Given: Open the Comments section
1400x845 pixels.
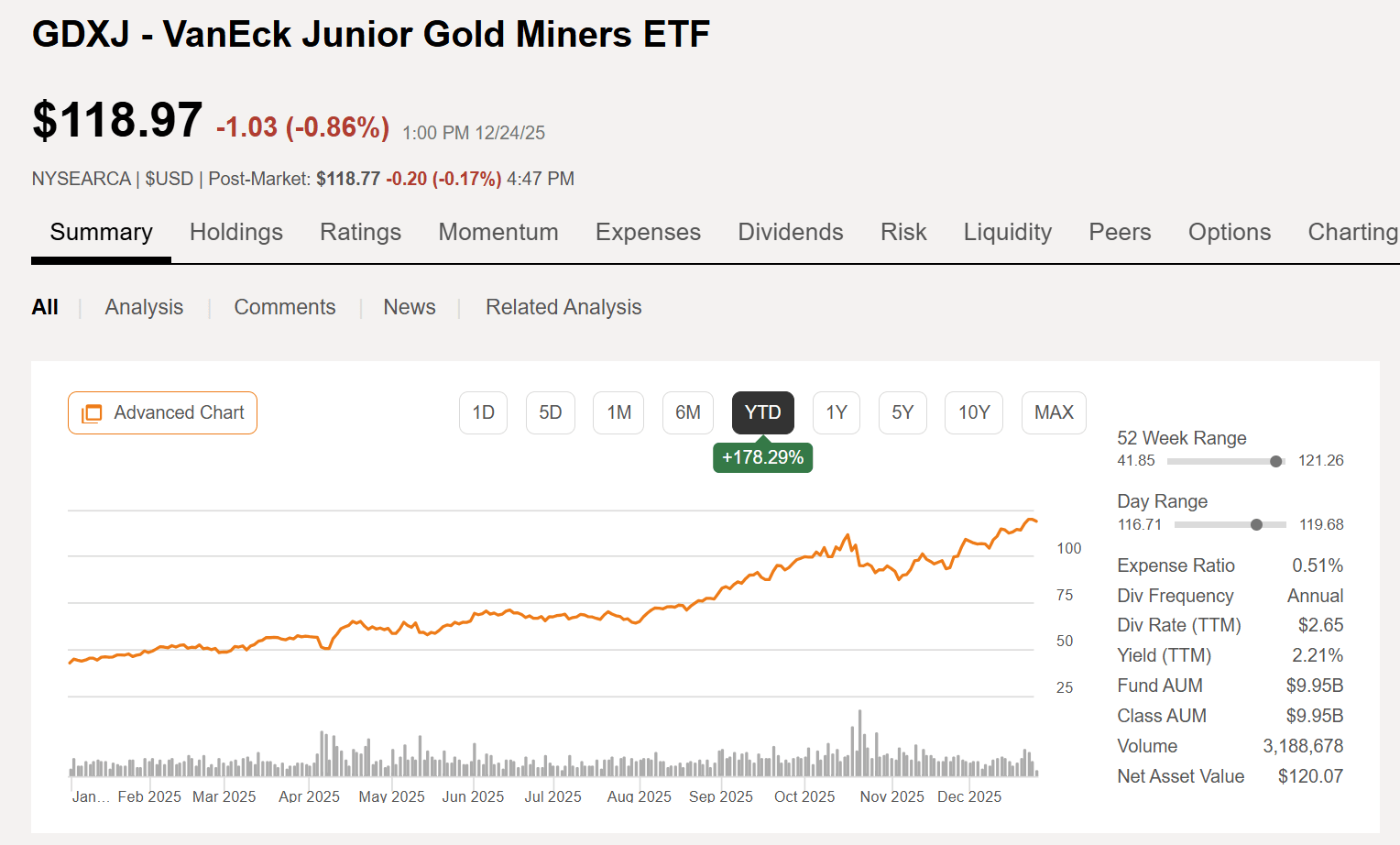Looking at the screenshot, I should [285, 307].
